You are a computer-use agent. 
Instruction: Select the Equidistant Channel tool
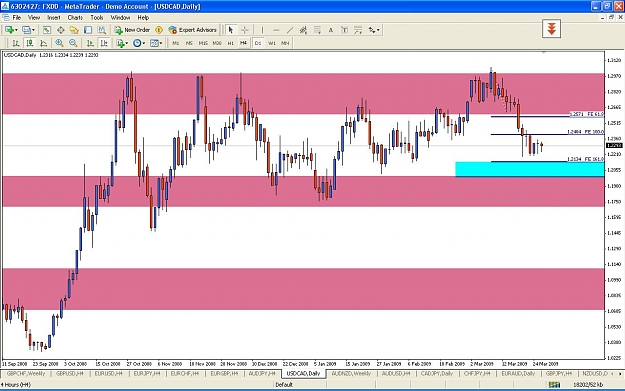click(303, 30)
